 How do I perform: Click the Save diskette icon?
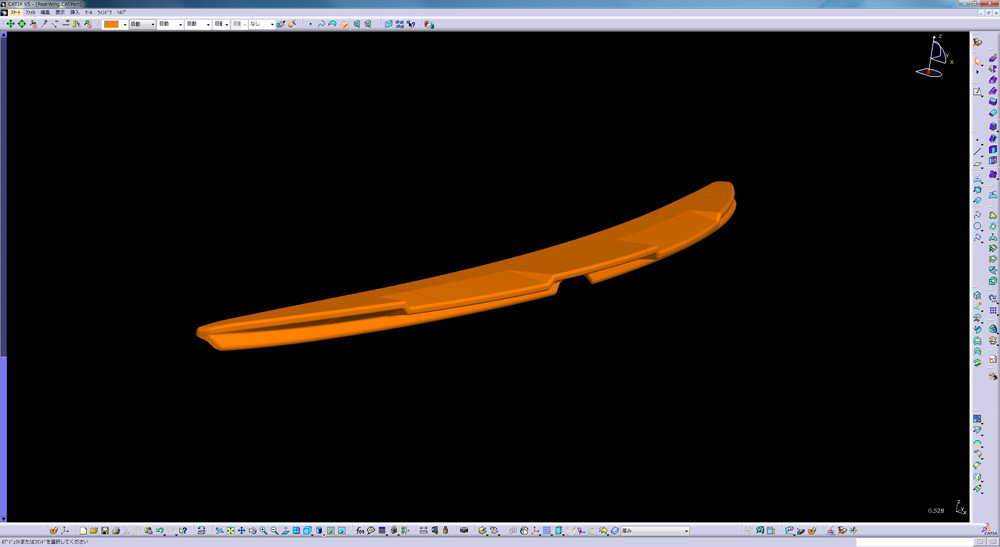[x=105, y=530]
